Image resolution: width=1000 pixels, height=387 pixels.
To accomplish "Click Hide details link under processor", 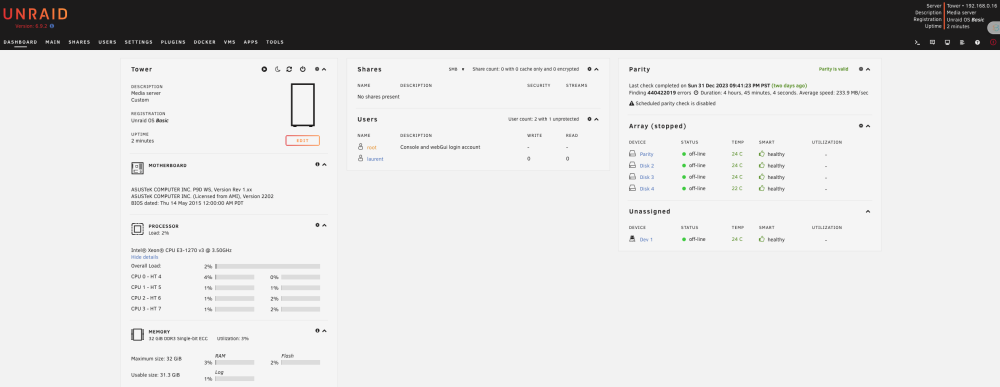I will tap(145, 257).
